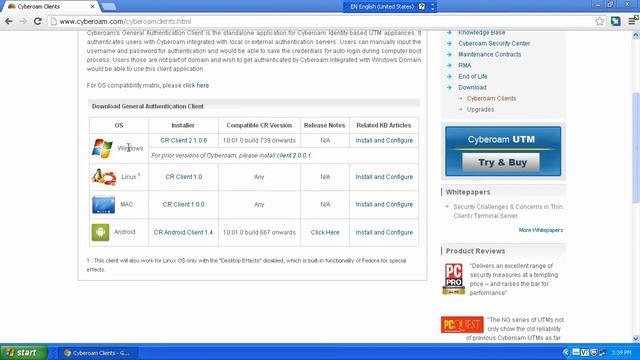Click the arrow bullet beside Download
The width and height of the screenshot is (640, 360).
(x=449, y=87)
